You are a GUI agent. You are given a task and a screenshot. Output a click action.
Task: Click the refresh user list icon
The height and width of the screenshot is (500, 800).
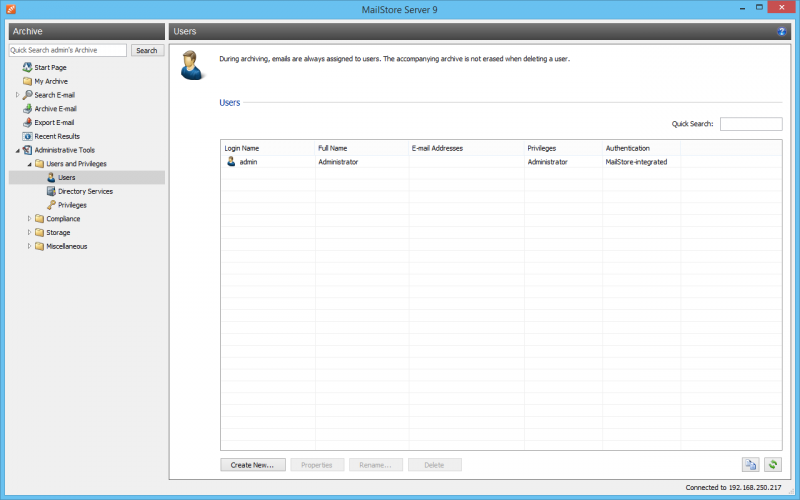(772, 464)
